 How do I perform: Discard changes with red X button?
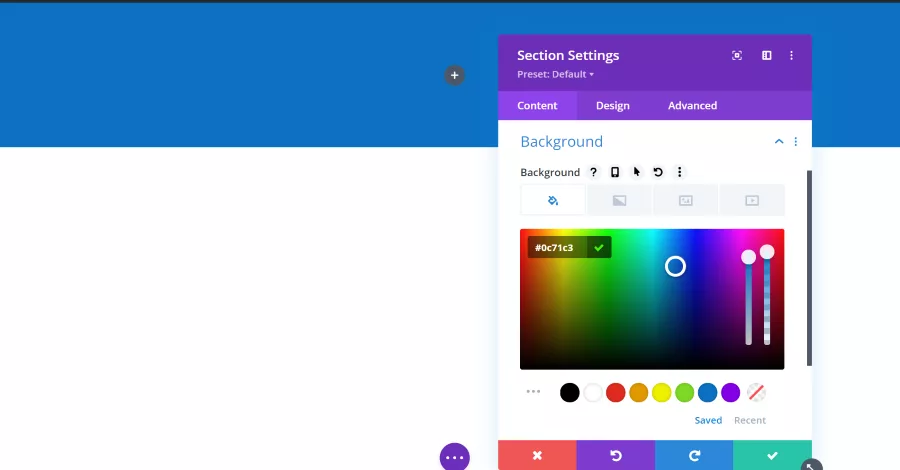[x=537, y=455]
